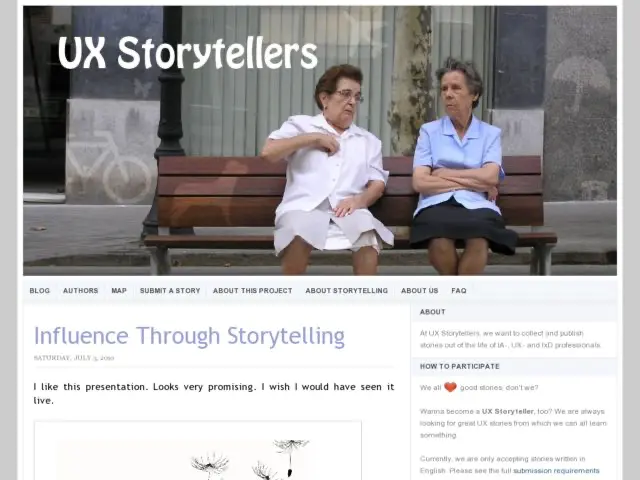Click the HOW TO PARTICIPATE sidebar heading
This screenshot has width=640, height=480.
point(460,367)
